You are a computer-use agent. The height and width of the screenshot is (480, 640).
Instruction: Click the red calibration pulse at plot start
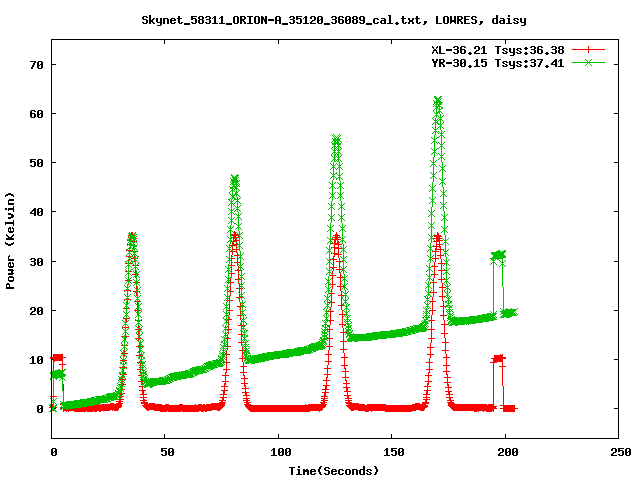coord(58,358)
